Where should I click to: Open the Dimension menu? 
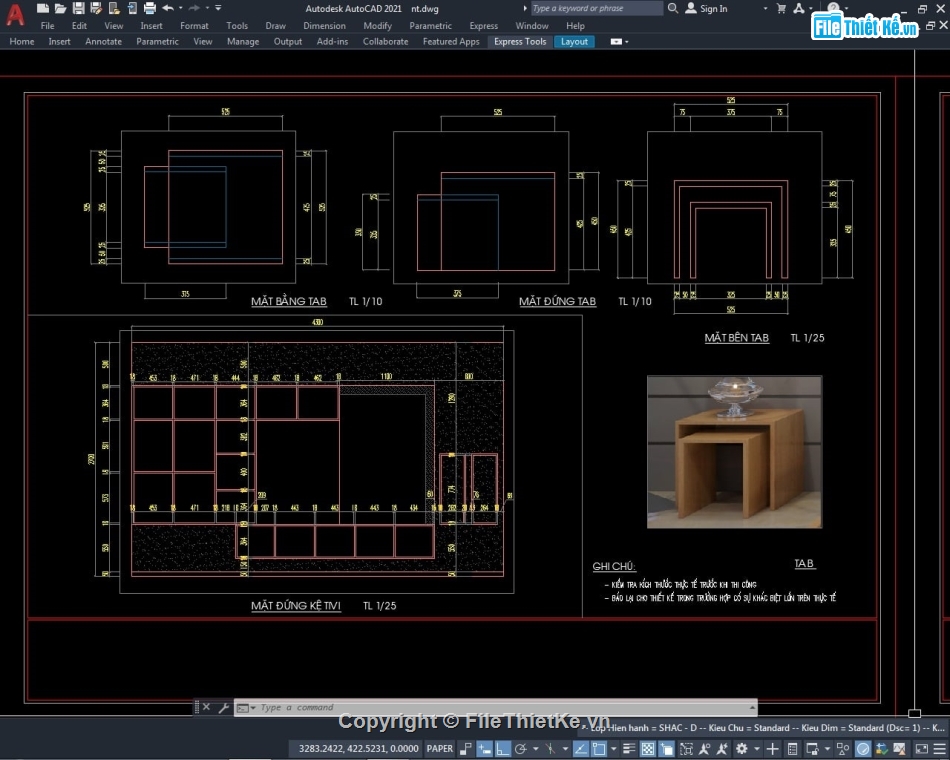[324, 25]
